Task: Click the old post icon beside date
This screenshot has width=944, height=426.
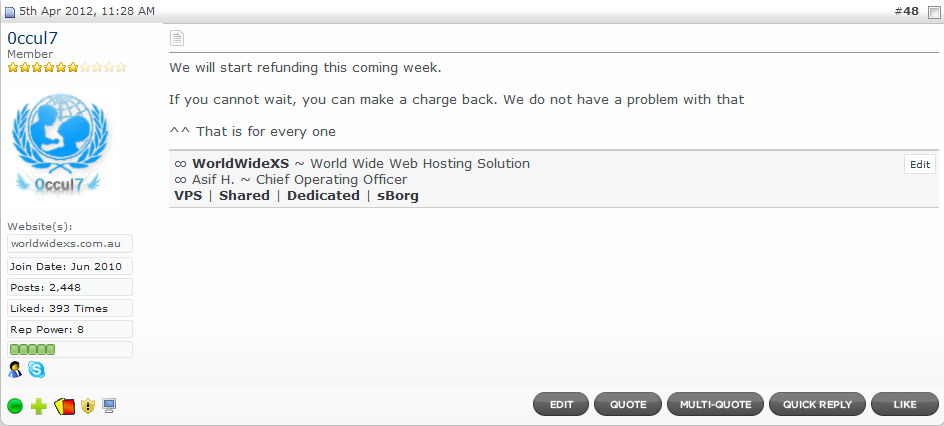Action: click(10, 11)
